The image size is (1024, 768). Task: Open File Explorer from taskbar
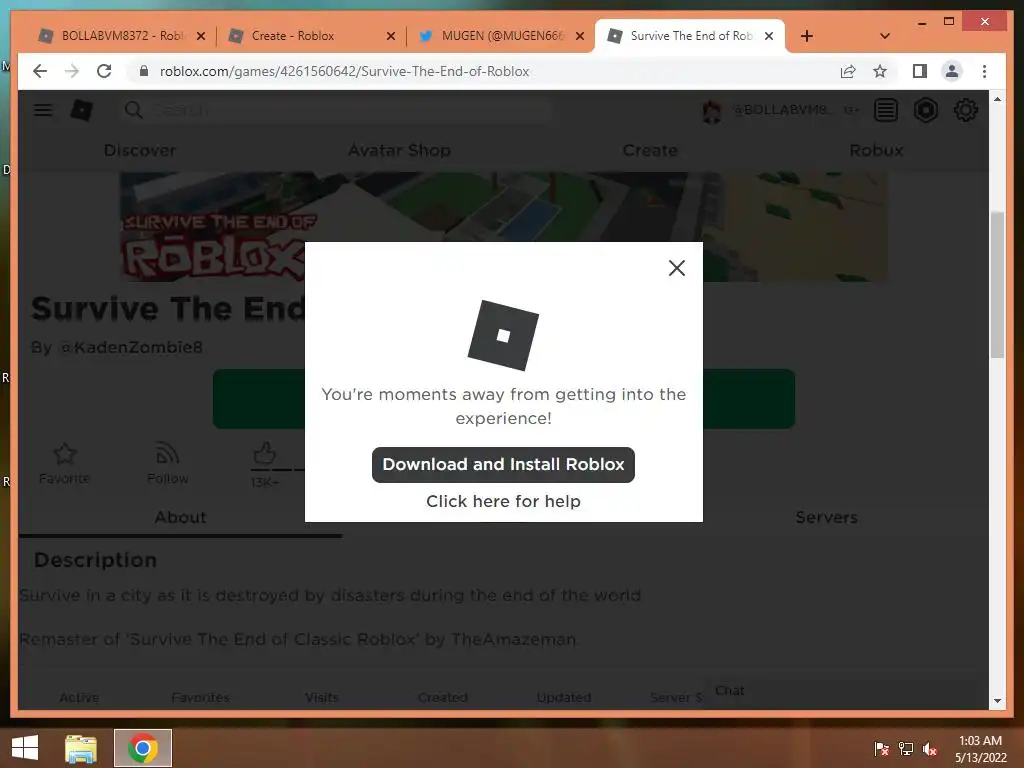[81, 748]
